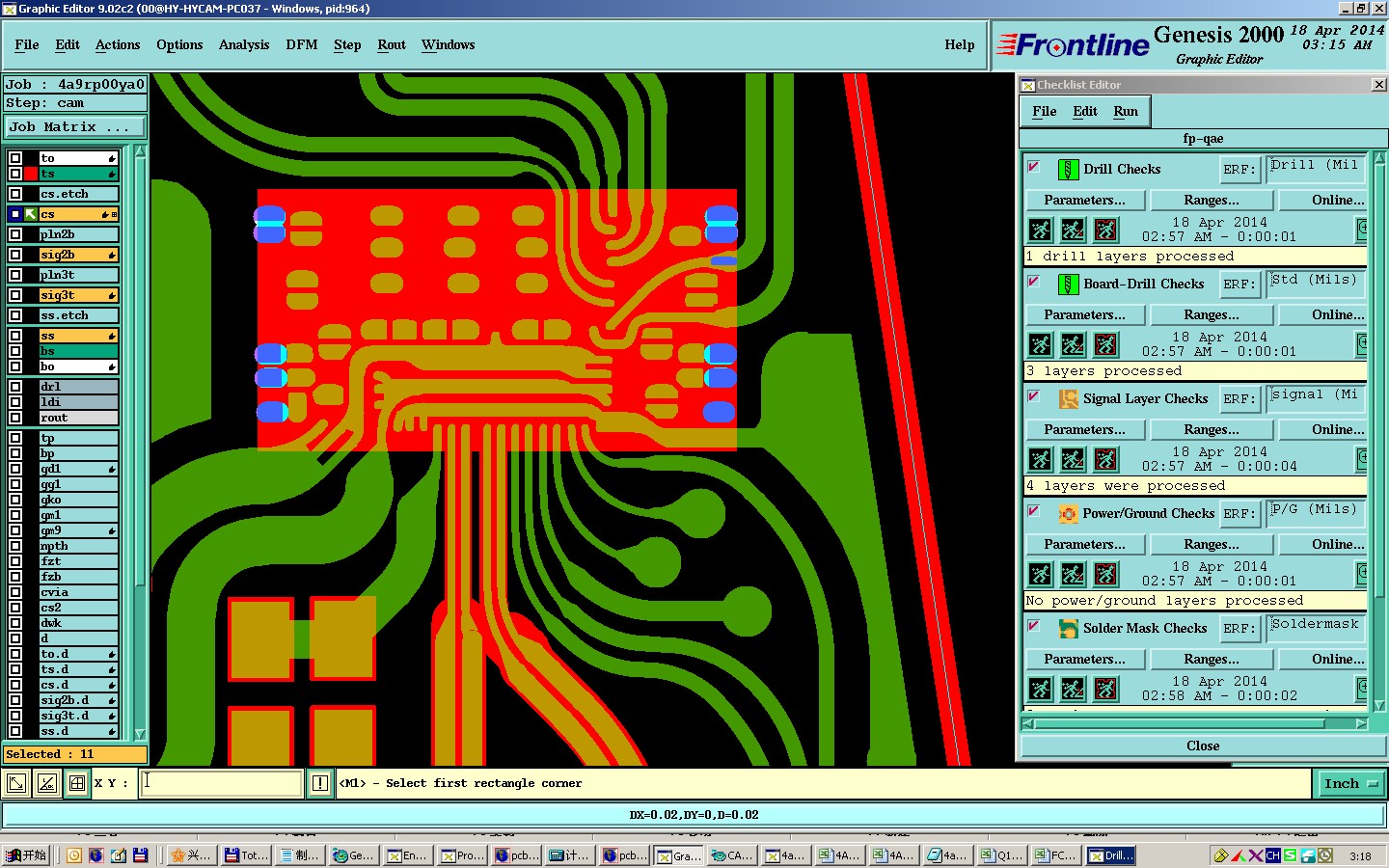Click the layer list vertical scrollbar

click(x=140, y=444)
